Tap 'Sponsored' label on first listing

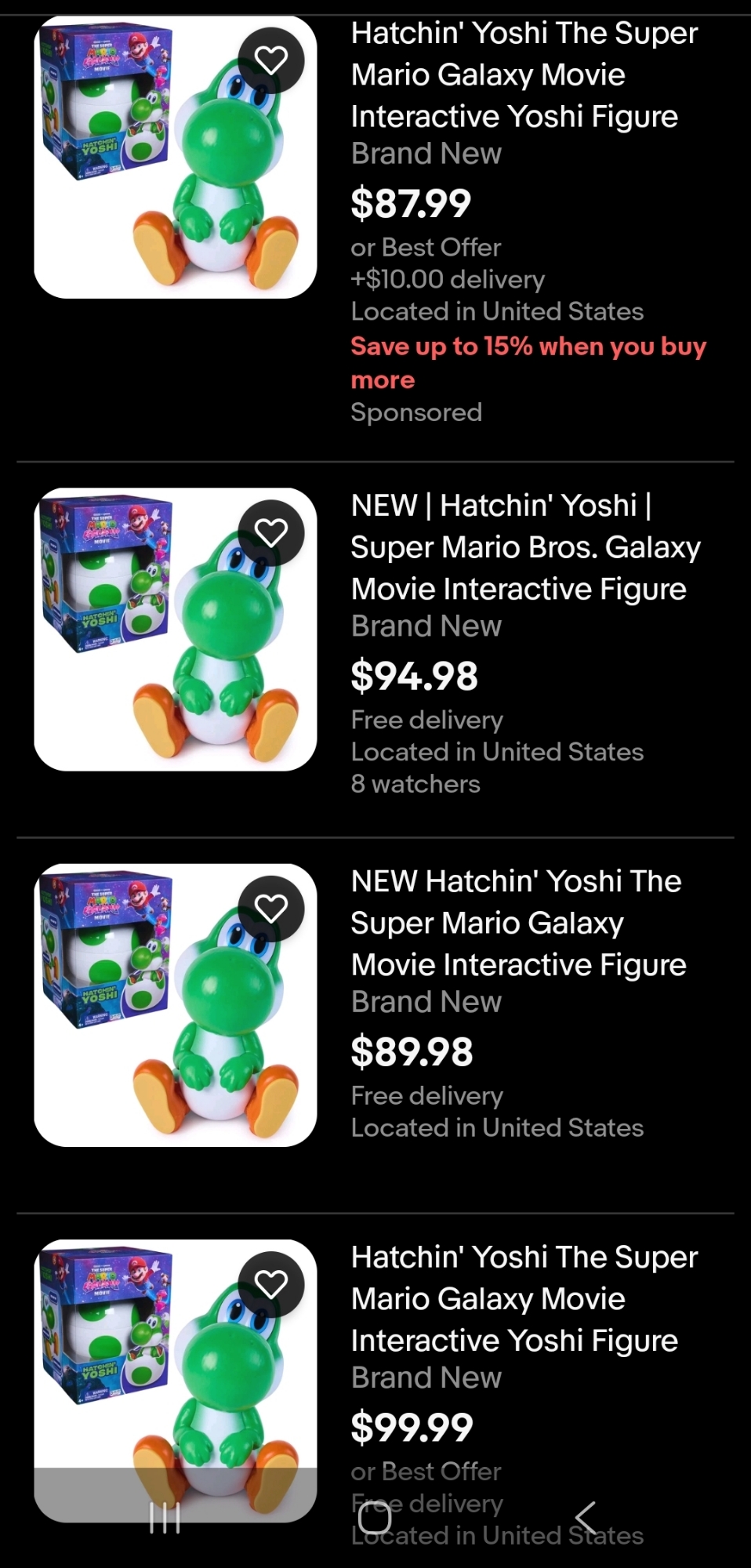click(x=416, y=412)
